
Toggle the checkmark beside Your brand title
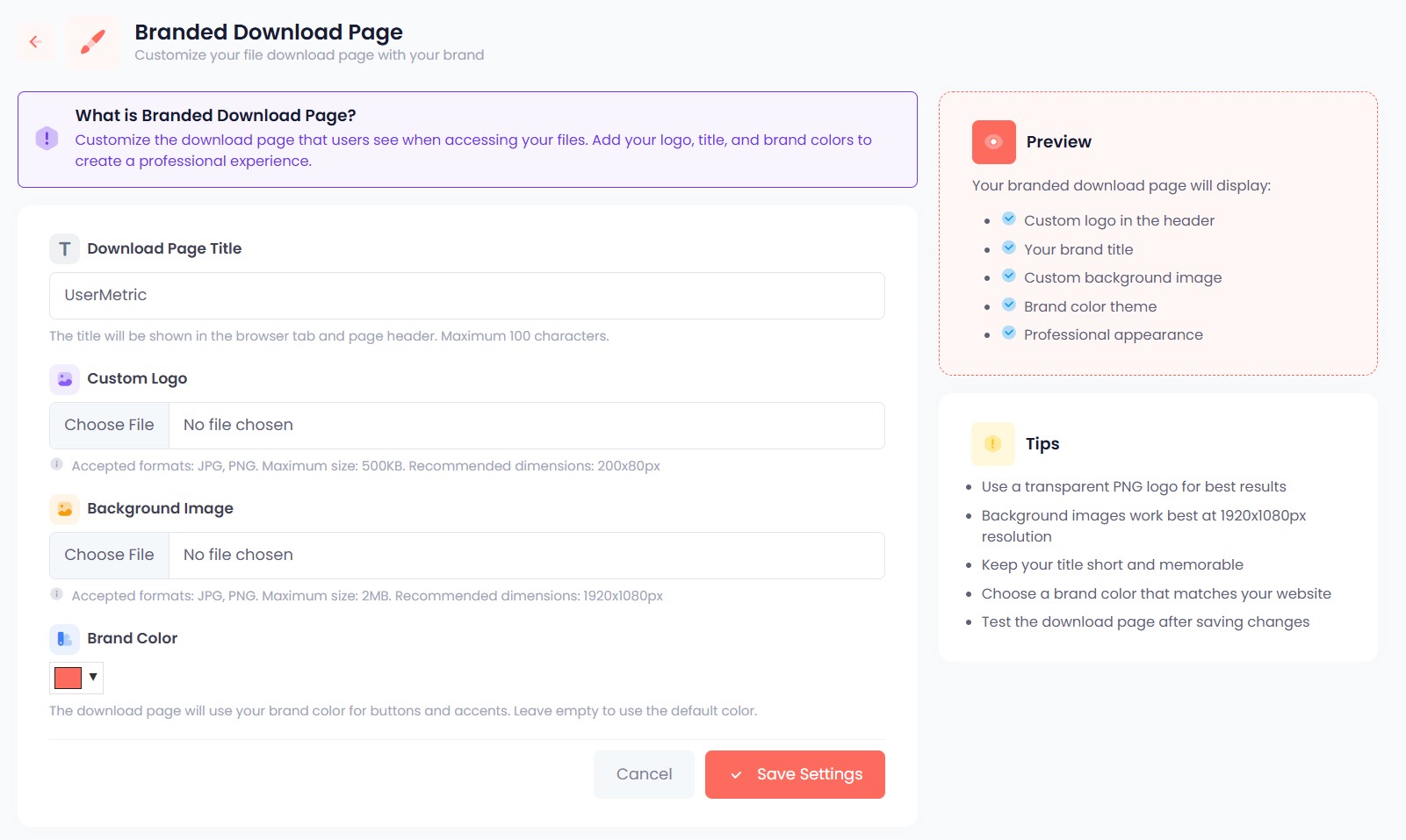[x=1008, y=247]
